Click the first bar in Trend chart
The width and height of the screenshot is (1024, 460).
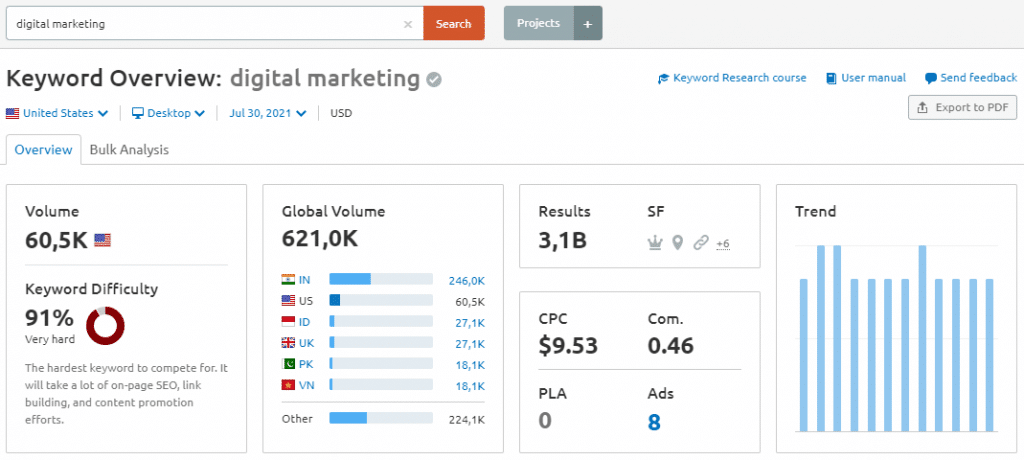coord(804,355)
